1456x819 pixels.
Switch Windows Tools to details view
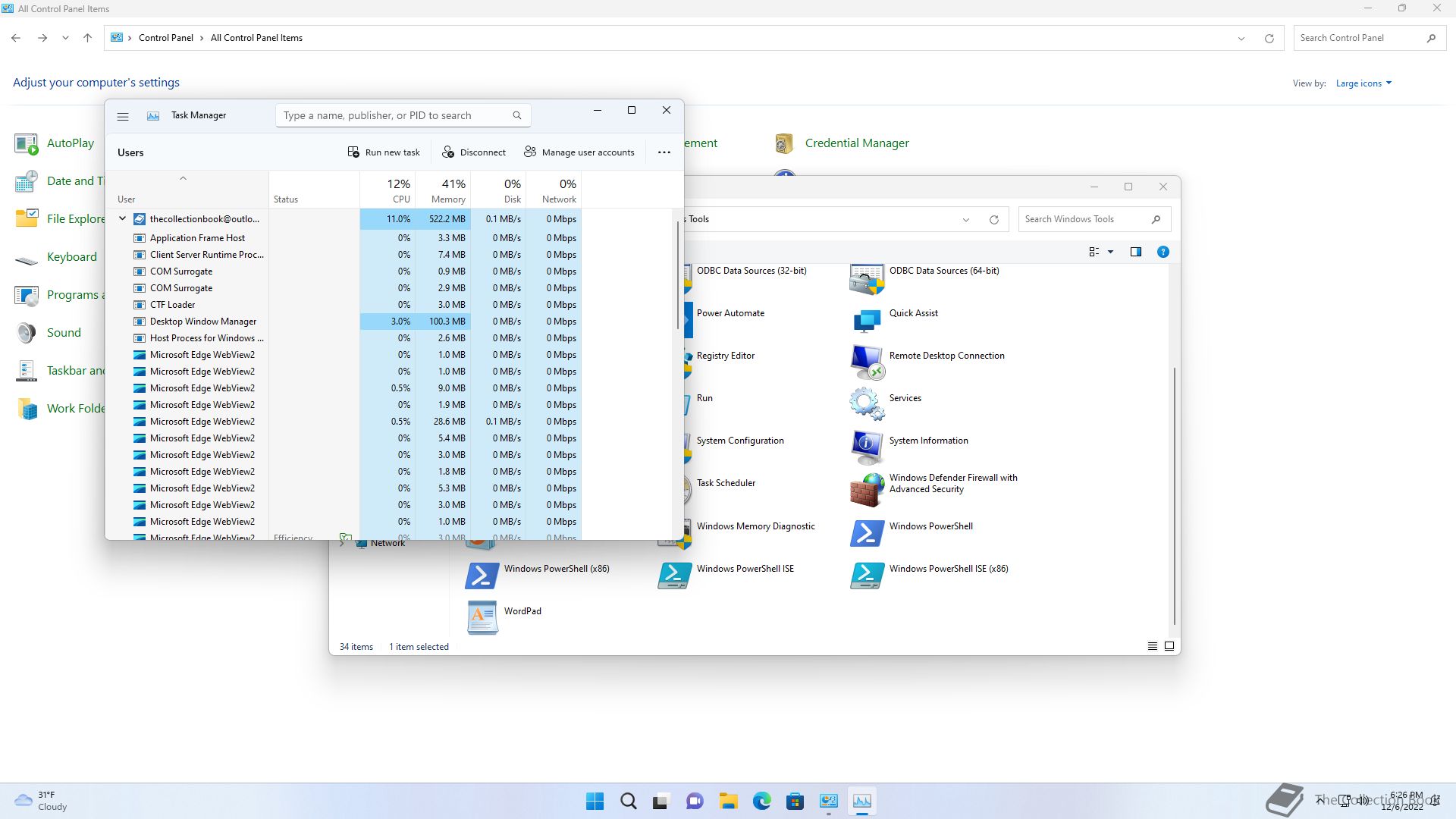pyautogui.click(x=1153, y=646)
